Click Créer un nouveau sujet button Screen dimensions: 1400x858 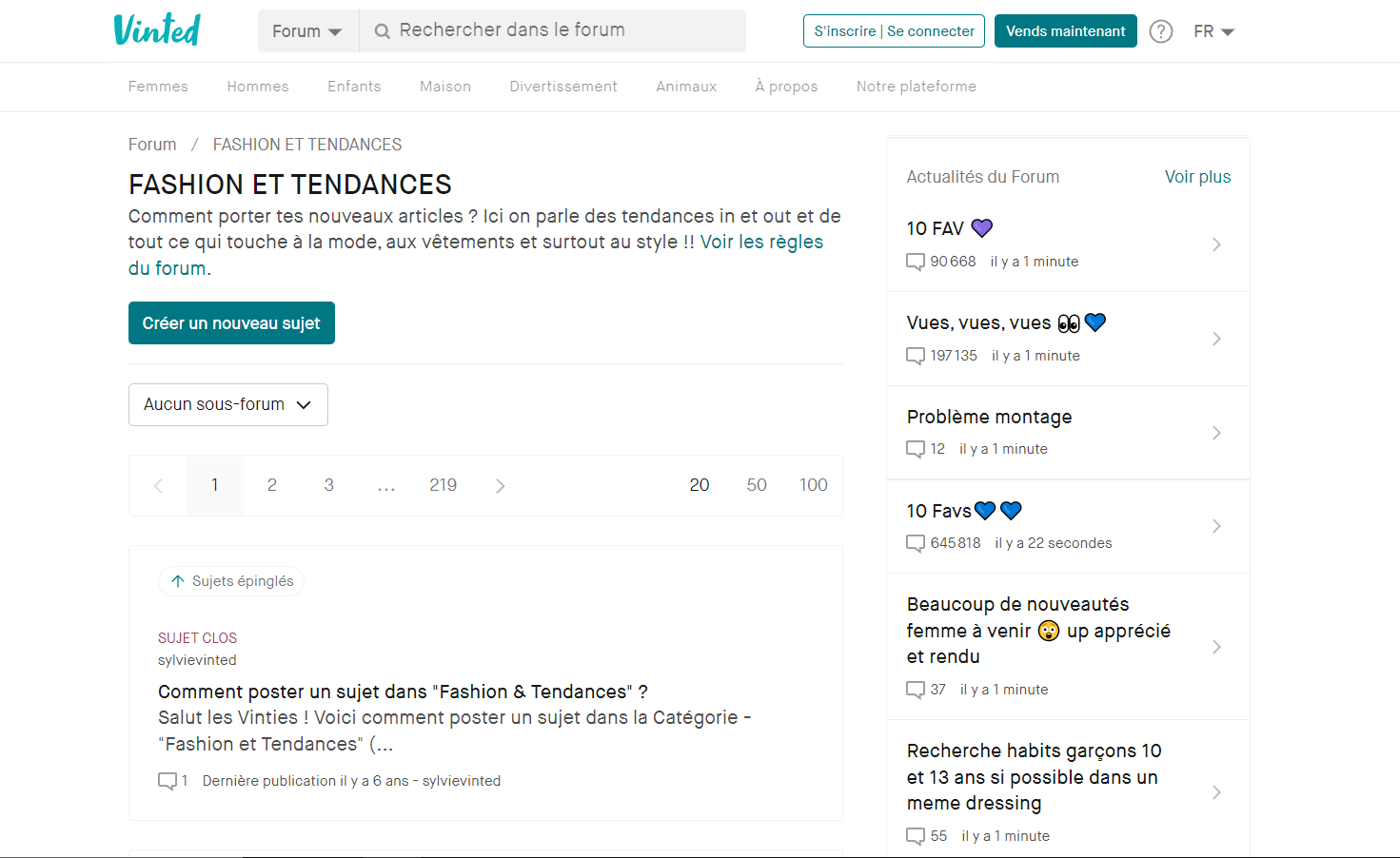231,323
